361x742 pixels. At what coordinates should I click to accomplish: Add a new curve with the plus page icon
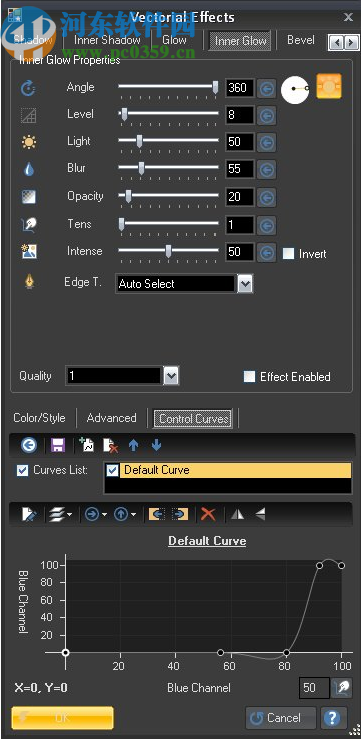[87, 445]
